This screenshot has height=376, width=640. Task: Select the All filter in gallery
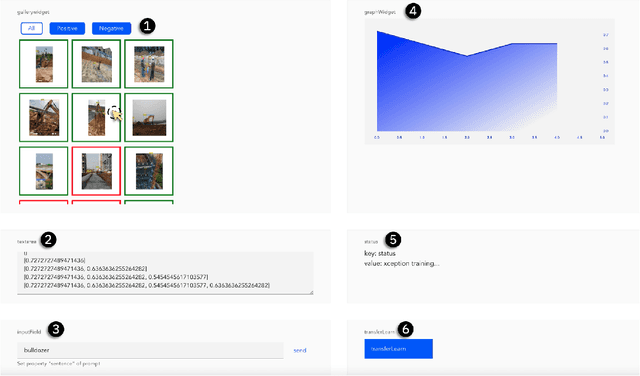(x=31, y=28)
